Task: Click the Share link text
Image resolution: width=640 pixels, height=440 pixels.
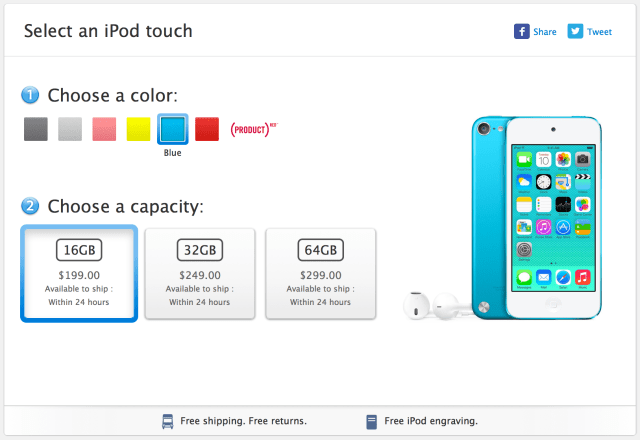Action: tap(545, 32)
